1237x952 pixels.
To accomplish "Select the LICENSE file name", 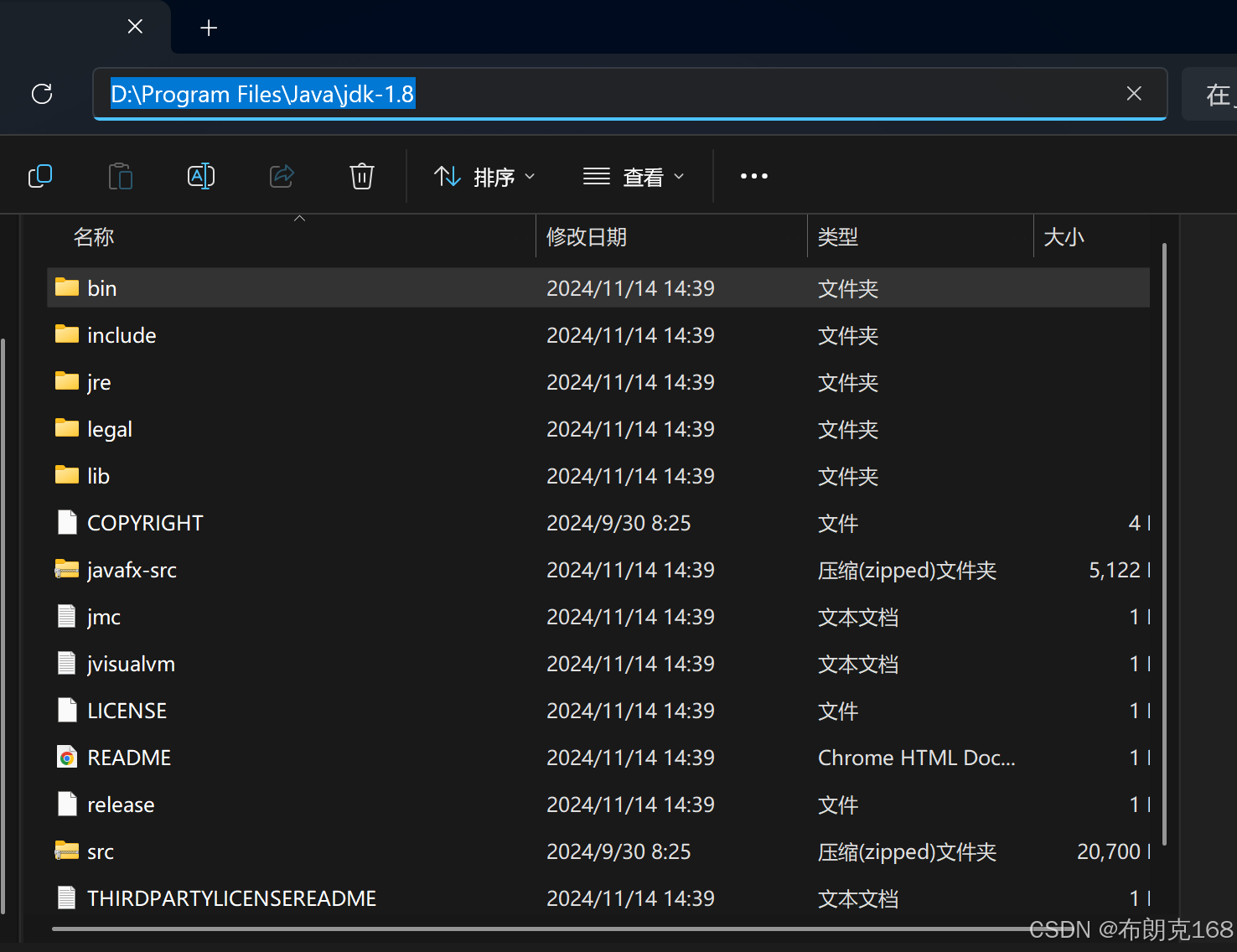I will pyautogui.click(x=127, y=711).
